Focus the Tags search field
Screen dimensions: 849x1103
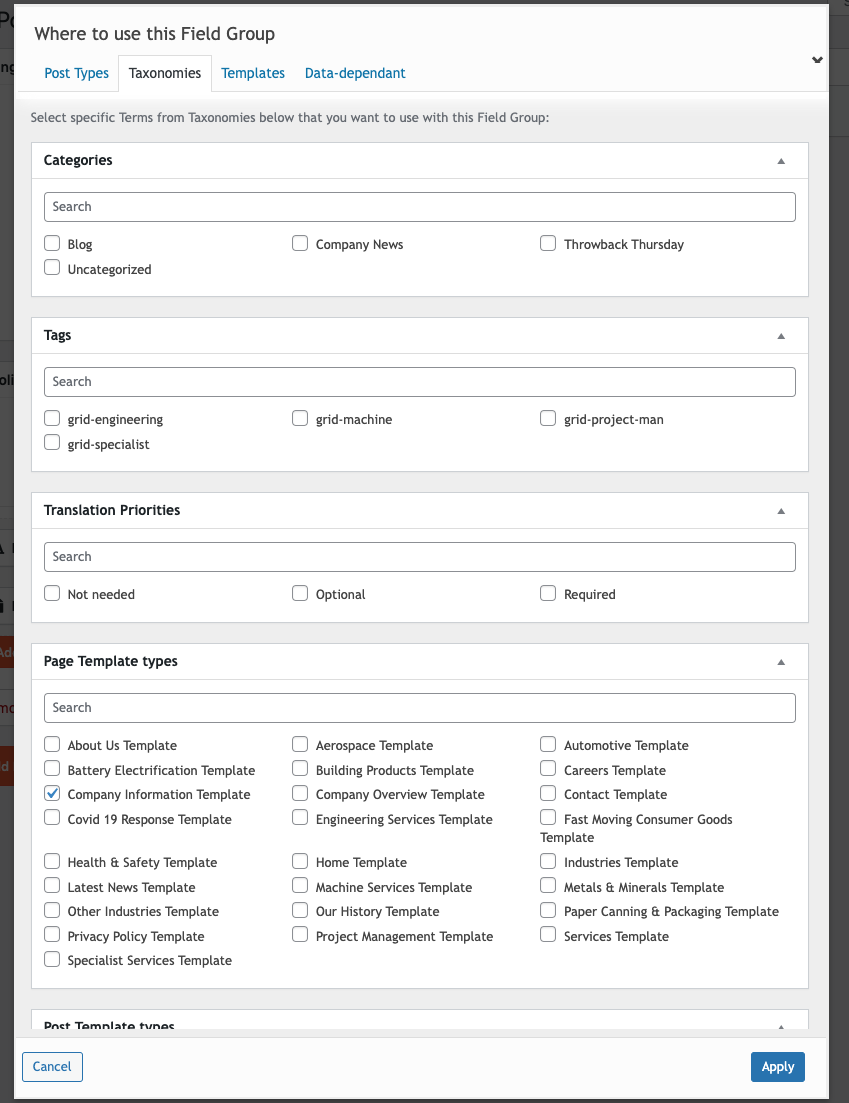click(420, 382)
